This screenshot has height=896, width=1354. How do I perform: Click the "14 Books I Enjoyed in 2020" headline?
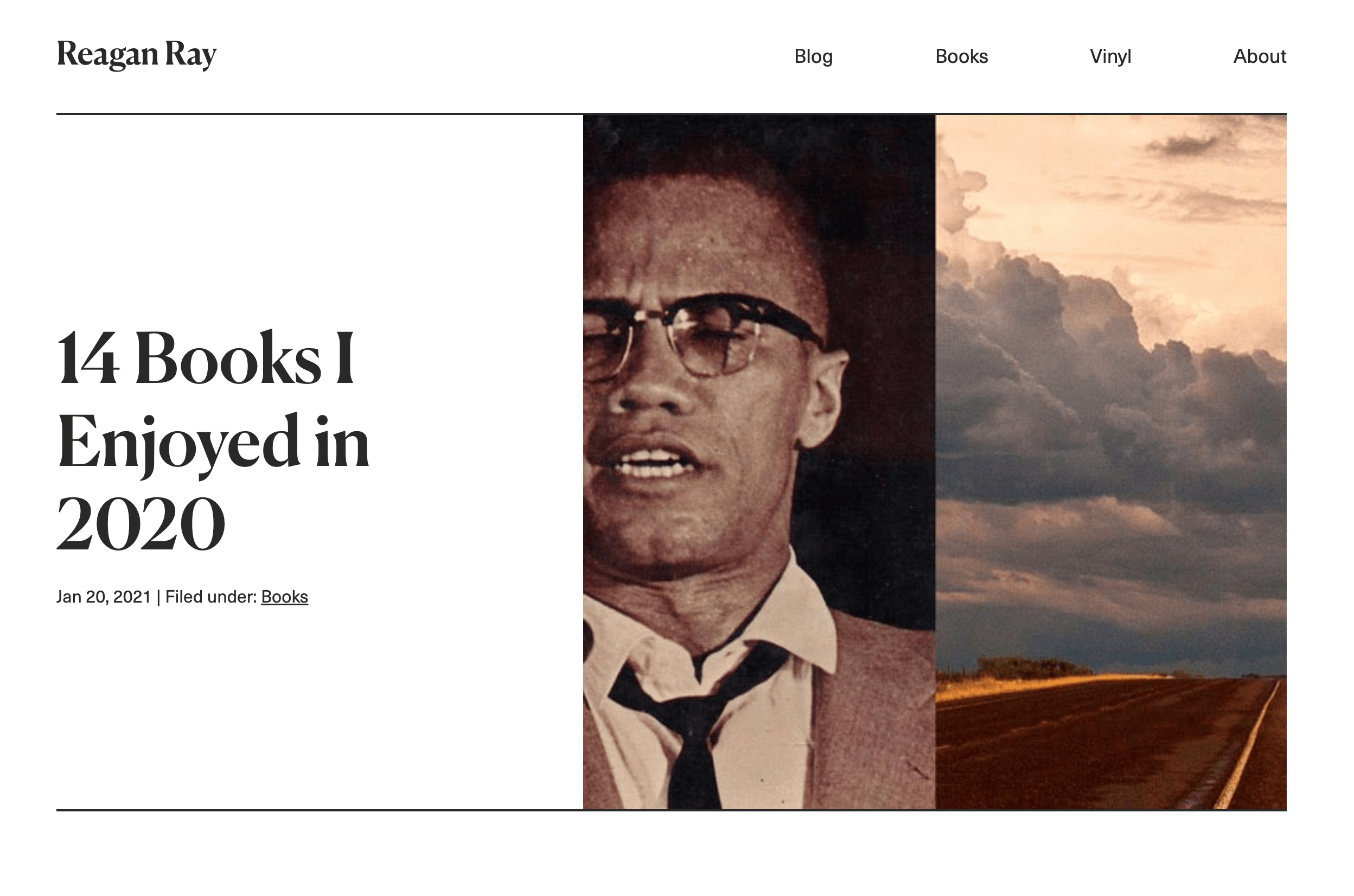213,440
